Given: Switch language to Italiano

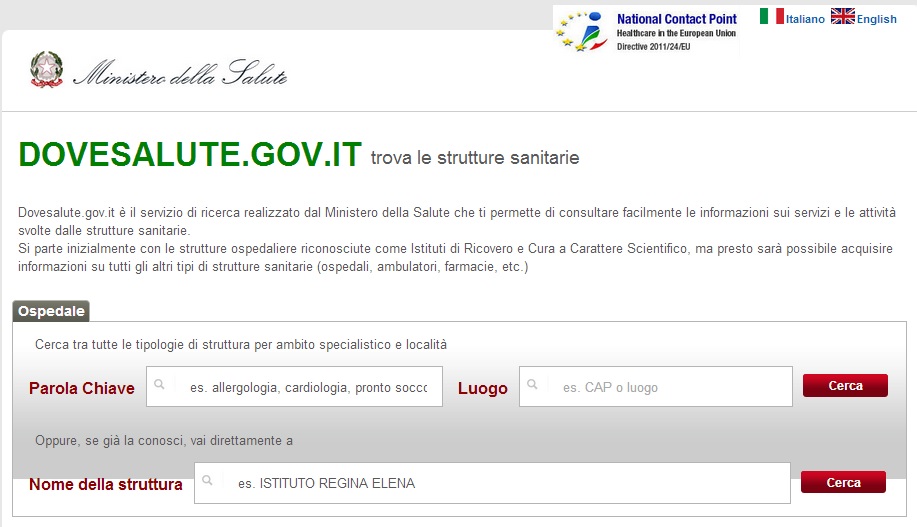Looking at the screenshot, I should (x=805, y=19).
